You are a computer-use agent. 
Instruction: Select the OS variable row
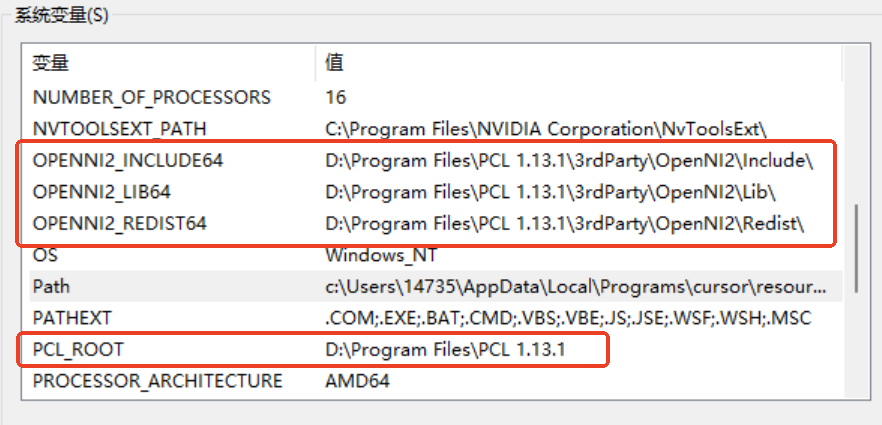point(436,255)
